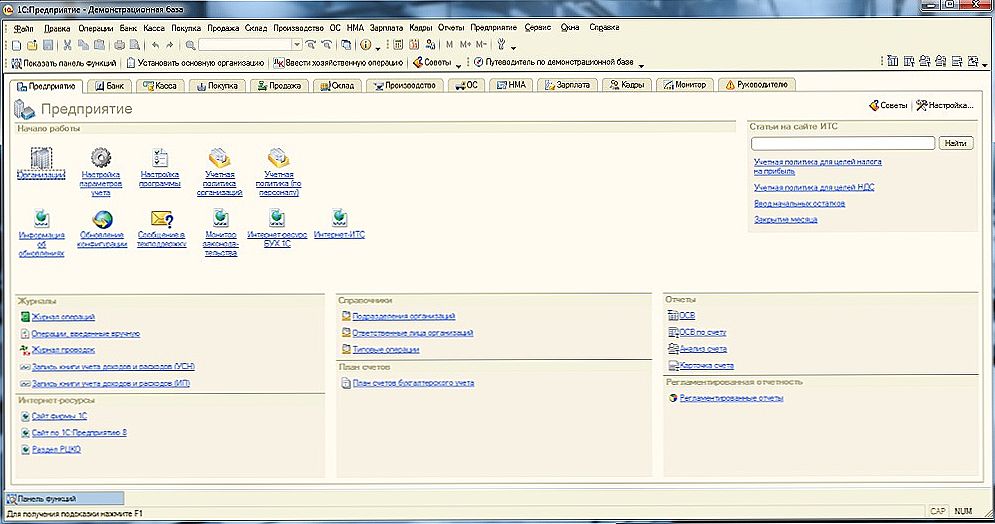Click the M+ memory add button
Viewport: 995px width, 524px height.
click(x=465, y=45)
